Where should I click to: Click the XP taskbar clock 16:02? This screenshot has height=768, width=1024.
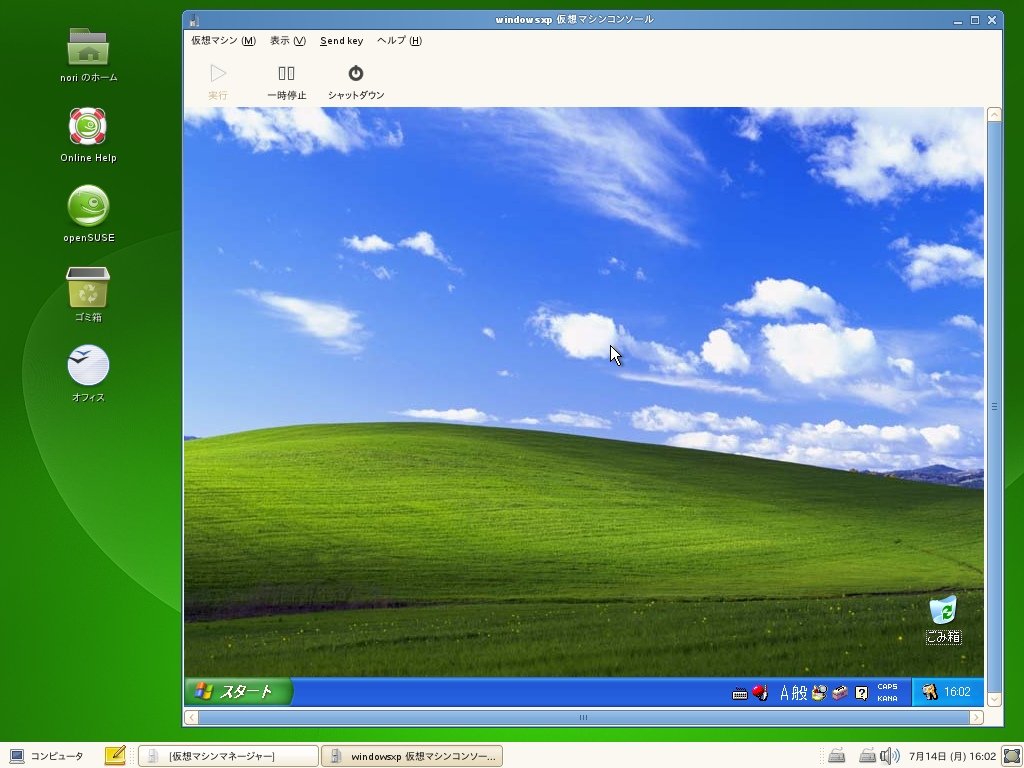957,692
